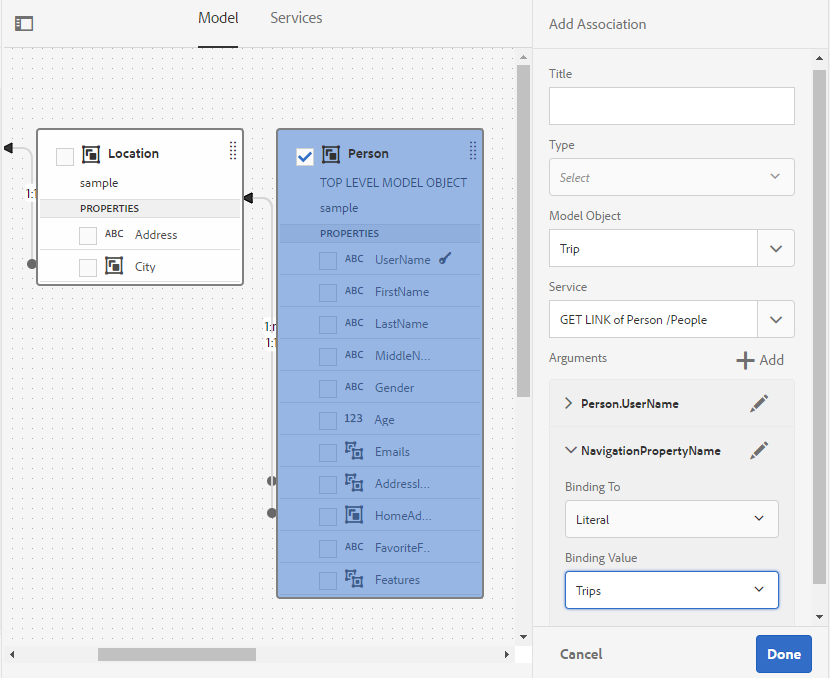
Task: Uncheck the Person model object checkbox
Action: [305, 156]
